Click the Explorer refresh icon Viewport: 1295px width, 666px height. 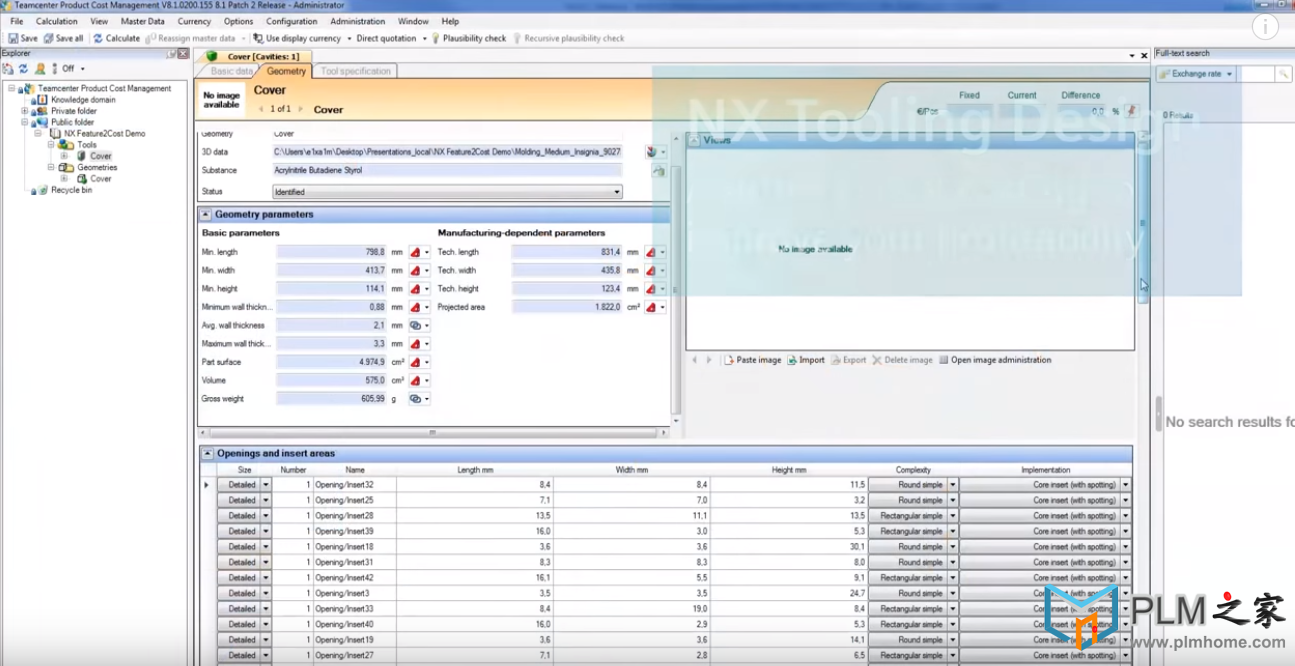click(23, 69)
